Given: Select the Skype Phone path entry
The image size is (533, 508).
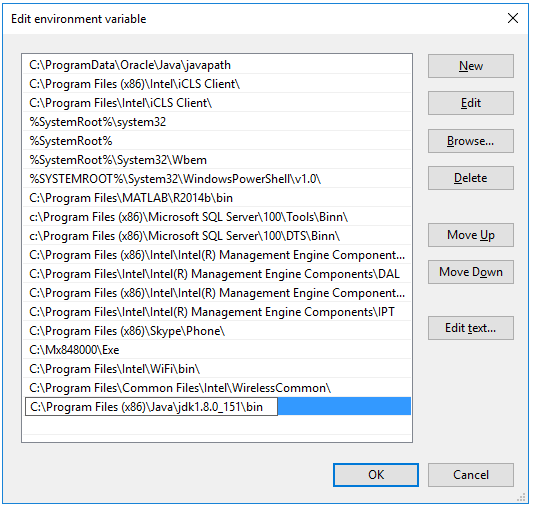Looking at the screenshot, I should 217,331.
